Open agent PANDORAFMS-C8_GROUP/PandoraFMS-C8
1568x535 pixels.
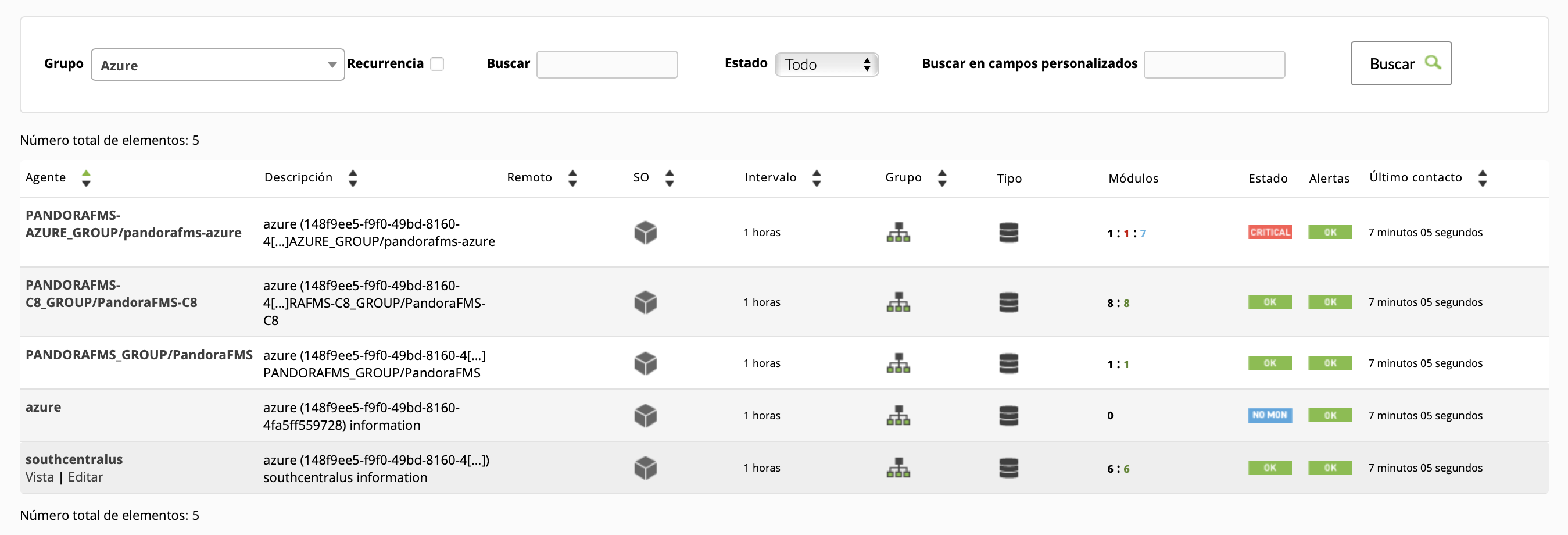[x=112, y=294]
